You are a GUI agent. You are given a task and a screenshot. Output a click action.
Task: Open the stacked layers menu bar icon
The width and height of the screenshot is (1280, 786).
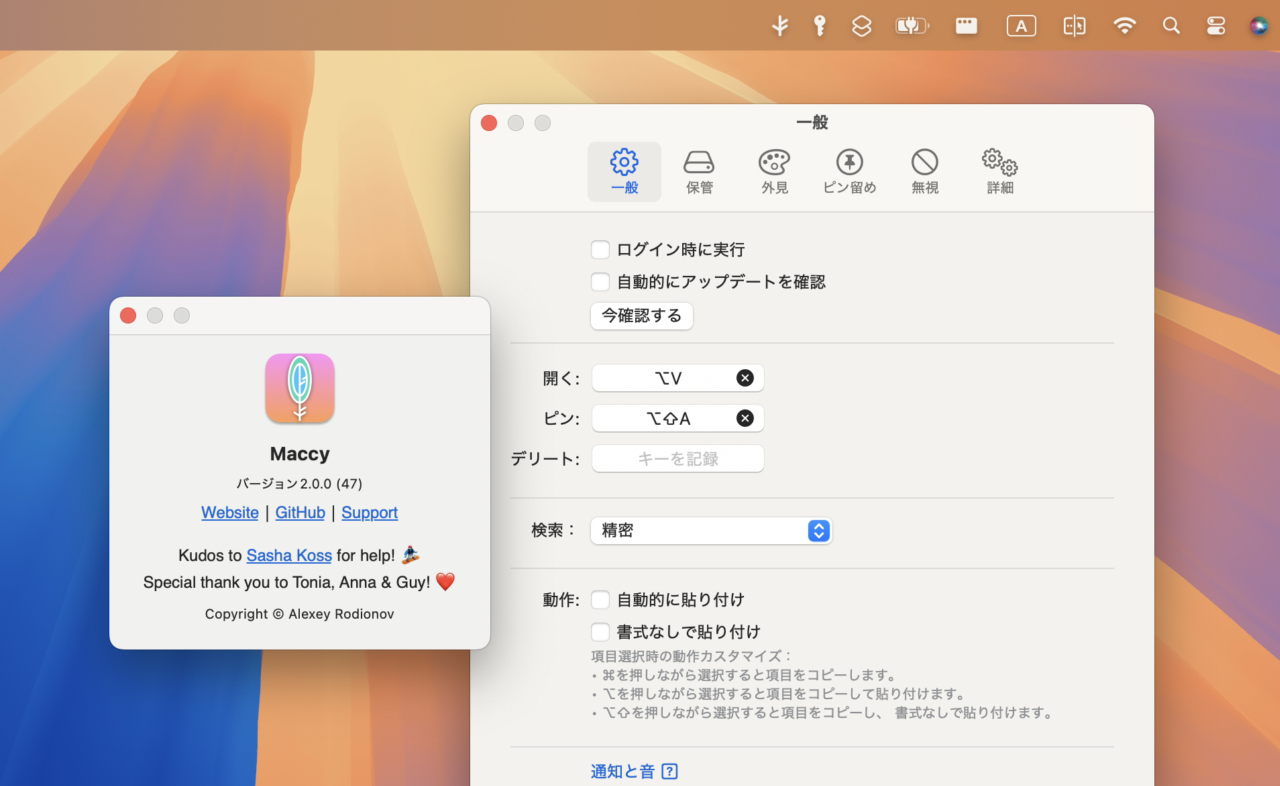(862, 26)
